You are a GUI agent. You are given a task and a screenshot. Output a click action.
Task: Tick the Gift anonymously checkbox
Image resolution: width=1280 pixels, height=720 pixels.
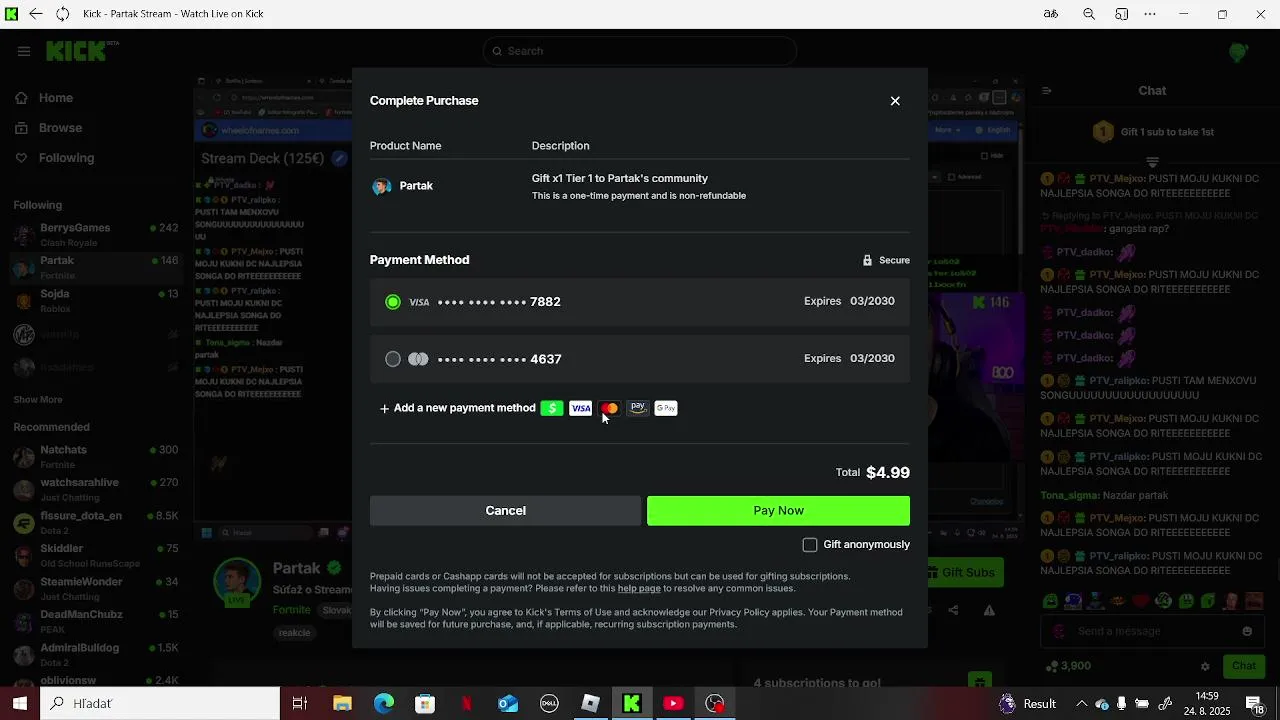tap(810, 545)
